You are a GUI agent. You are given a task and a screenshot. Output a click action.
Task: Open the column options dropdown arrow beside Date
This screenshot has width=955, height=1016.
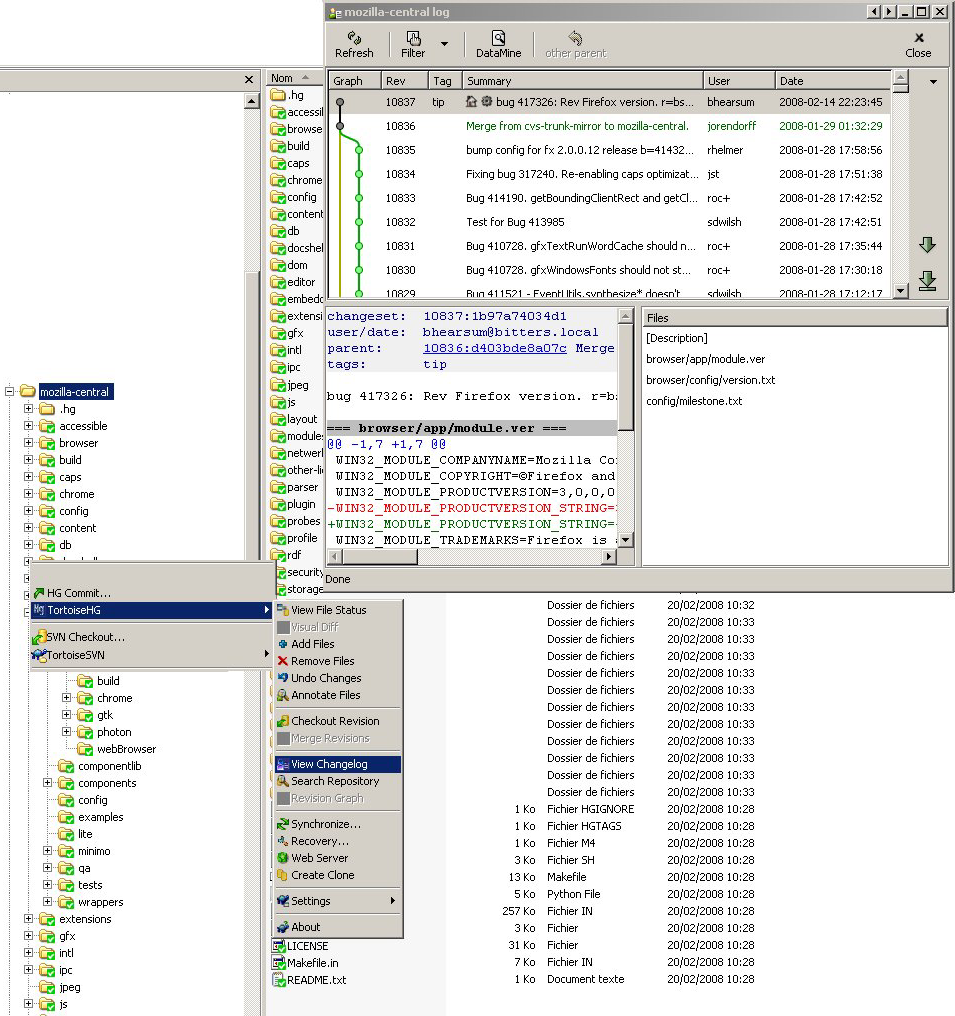[x=934, y=82]
